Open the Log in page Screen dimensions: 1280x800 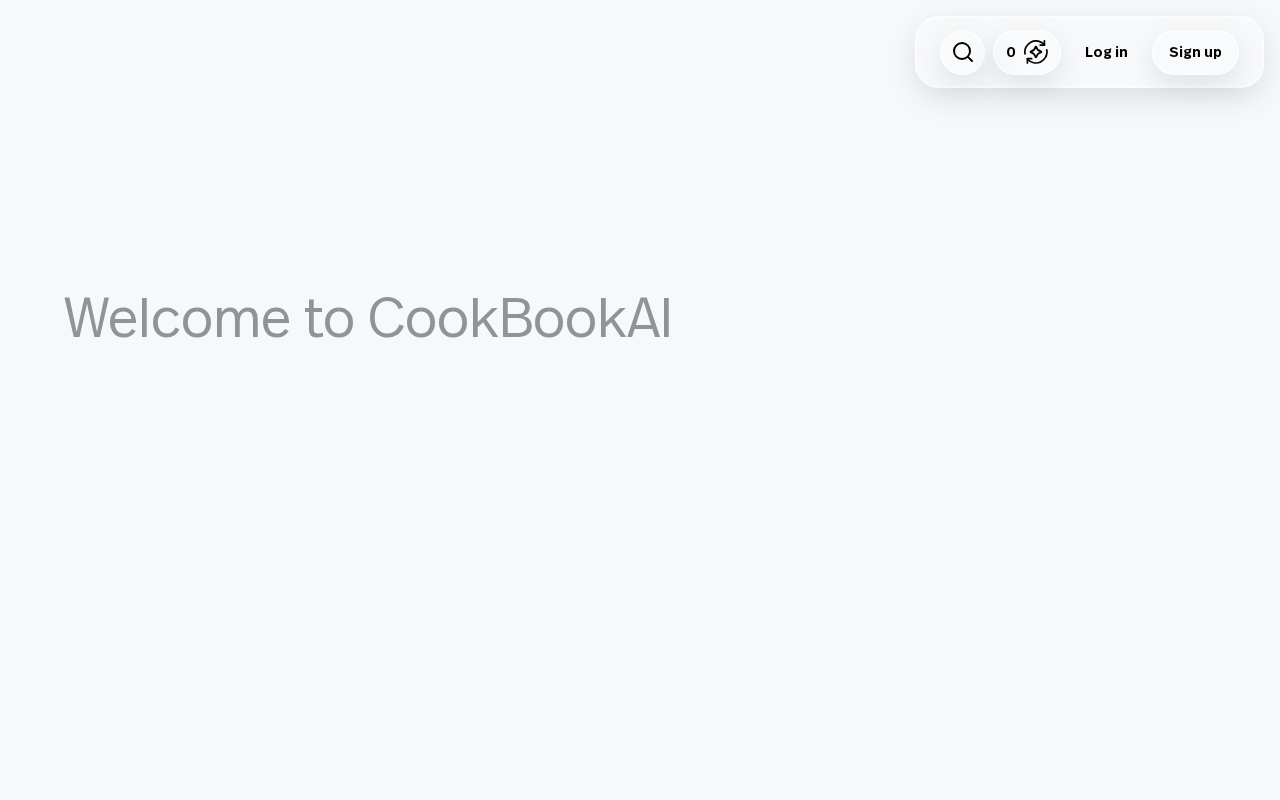click(x=1106, y=52)
